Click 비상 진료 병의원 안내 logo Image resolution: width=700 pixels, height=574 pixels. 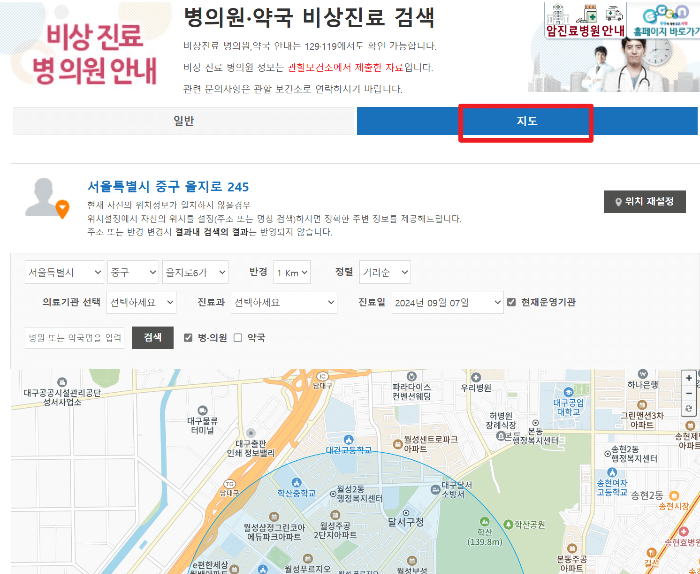95,54
